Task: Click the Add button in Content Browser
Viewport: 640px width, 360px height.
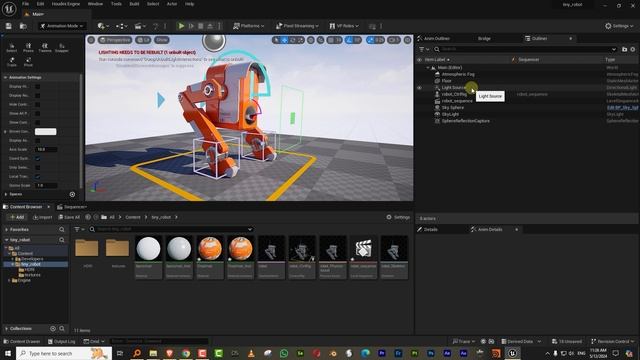Action: (x=18, y=218)
